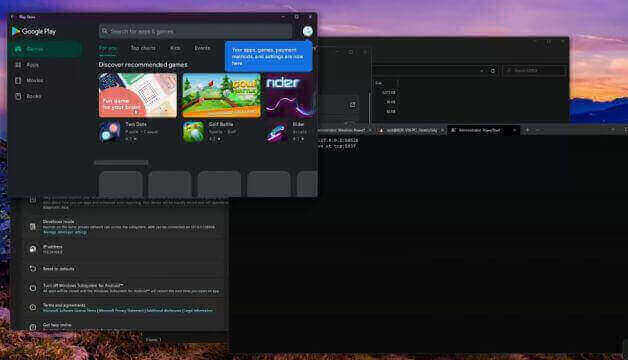
Task: Expand the File Explorer address bar dropdown
Action: (x=482, y=71)
